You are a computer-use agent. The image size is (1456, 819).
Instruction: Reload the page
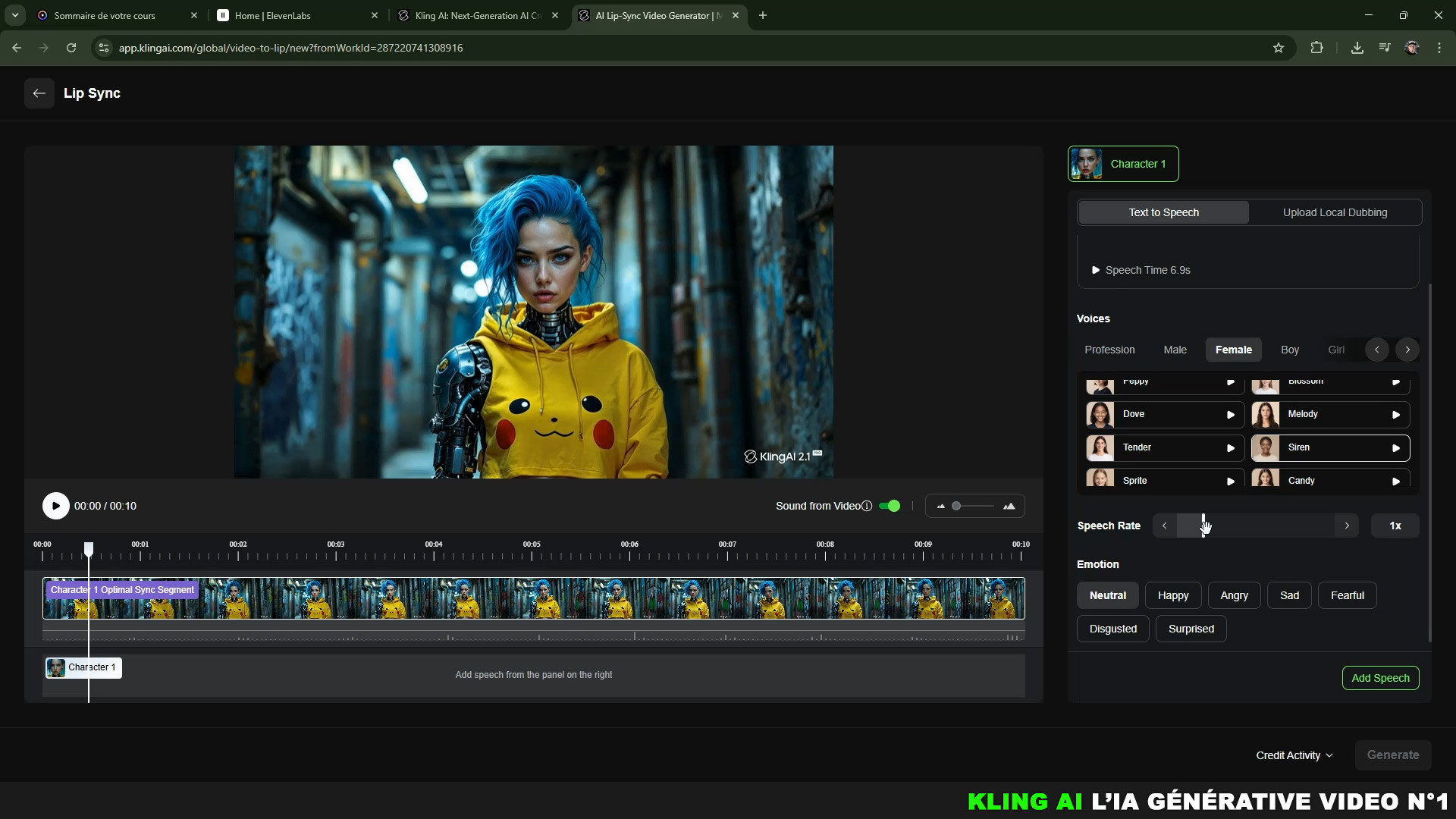coord(71,48)
